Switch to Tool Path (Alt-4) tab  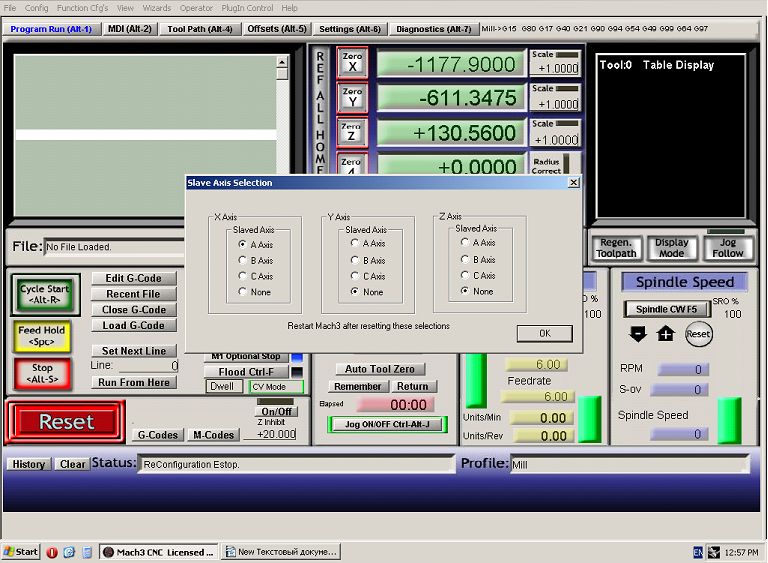point(200,29)
